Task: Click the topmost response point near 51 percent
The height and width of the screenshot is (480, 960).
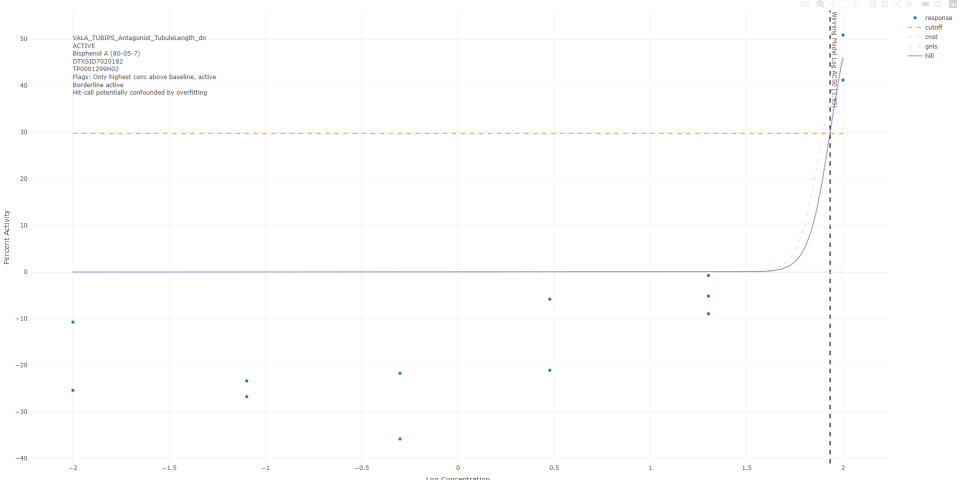Action: coord(843,35)
